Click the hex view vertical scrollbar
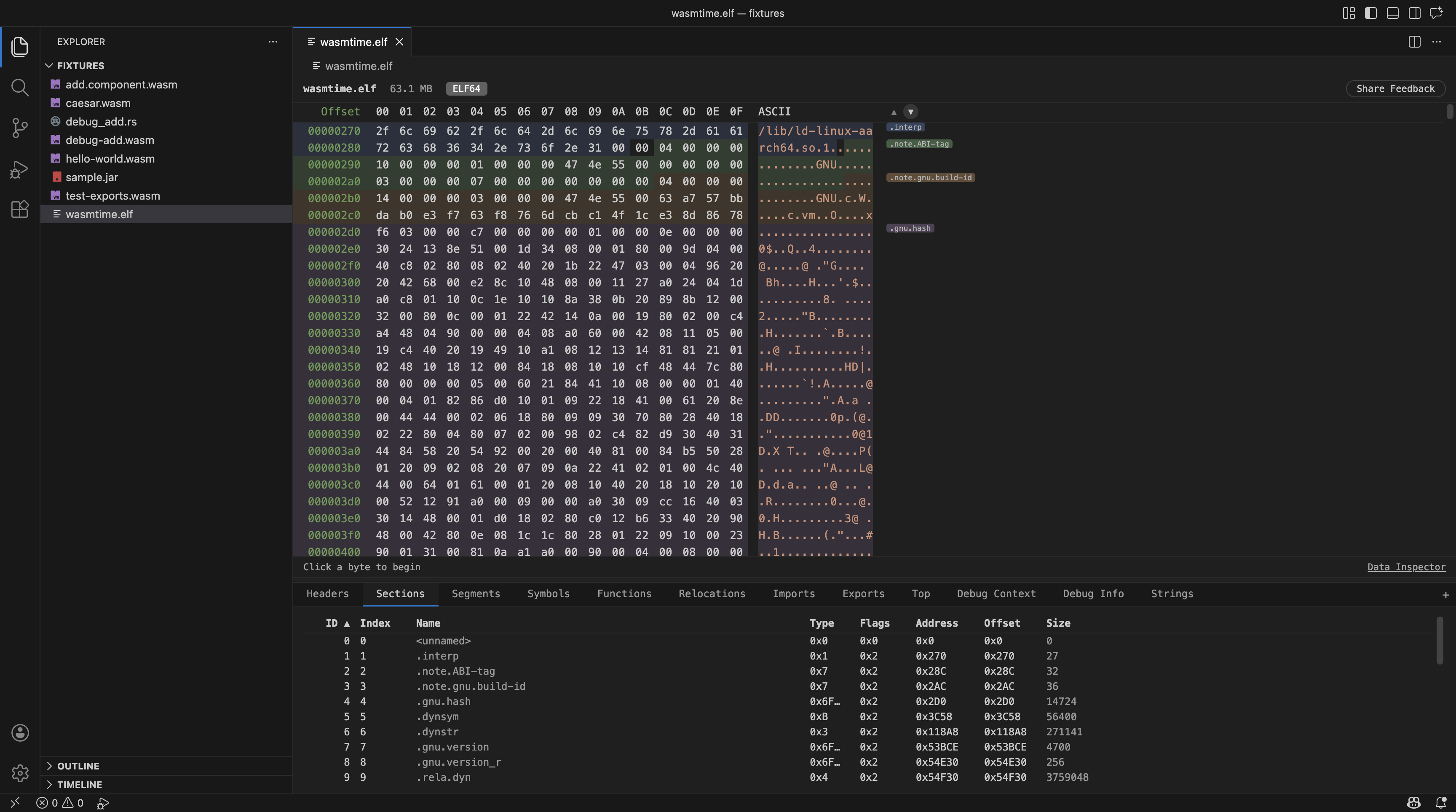Viewport: 1456px width, 812px height. pos(1450,112)
